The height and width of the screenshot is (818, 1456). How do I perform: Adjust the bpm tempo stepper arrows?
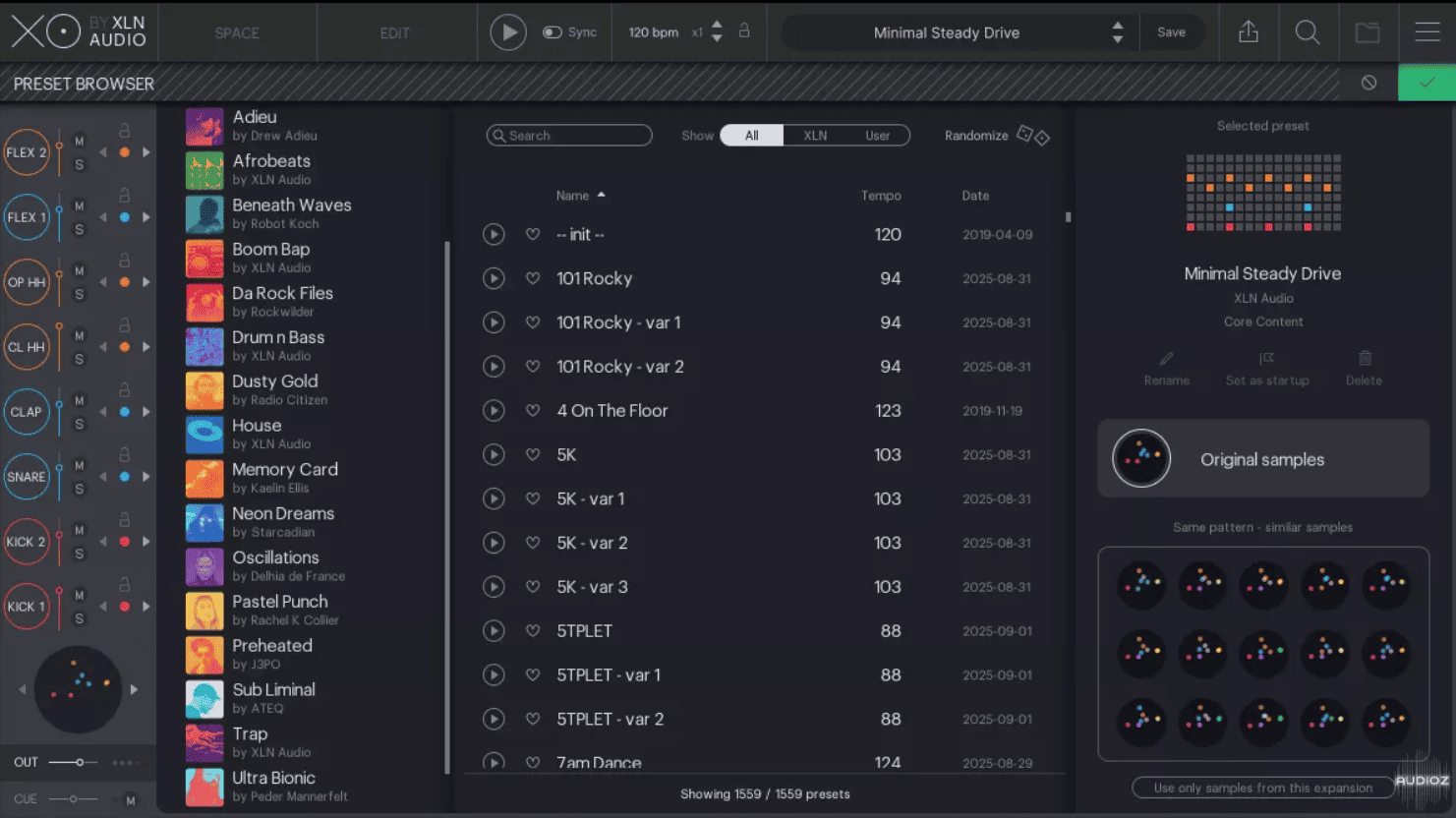pyautogui.click(x=717, y=31)
